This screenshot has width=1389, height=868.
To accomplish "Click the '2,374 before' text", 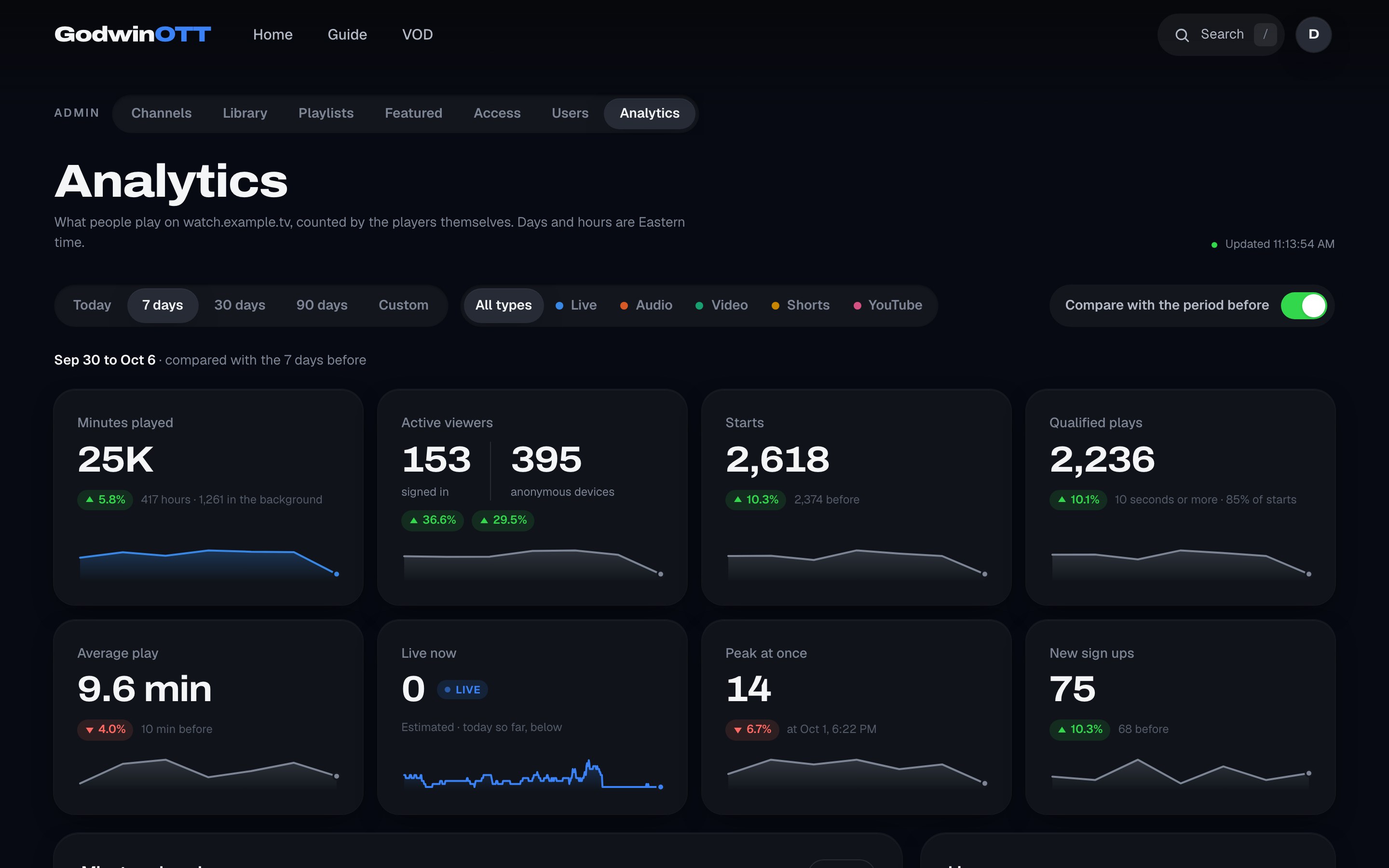I will click(x=827, y=500).
